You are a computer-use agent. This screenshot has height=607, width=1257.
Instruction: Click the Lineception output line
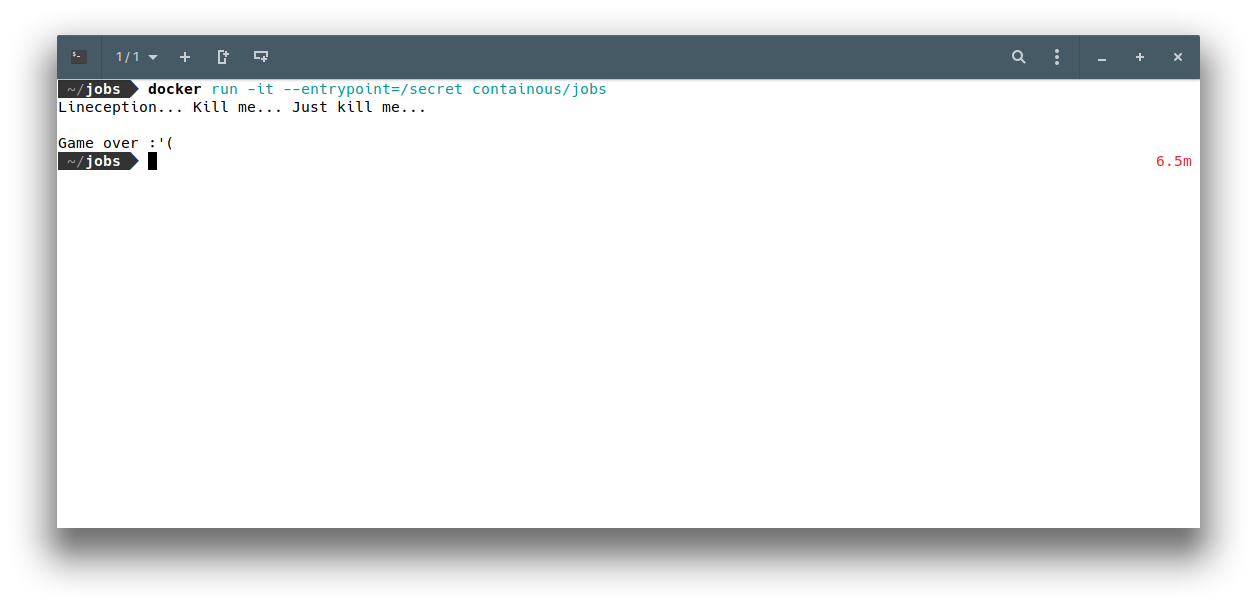(242, 107)
